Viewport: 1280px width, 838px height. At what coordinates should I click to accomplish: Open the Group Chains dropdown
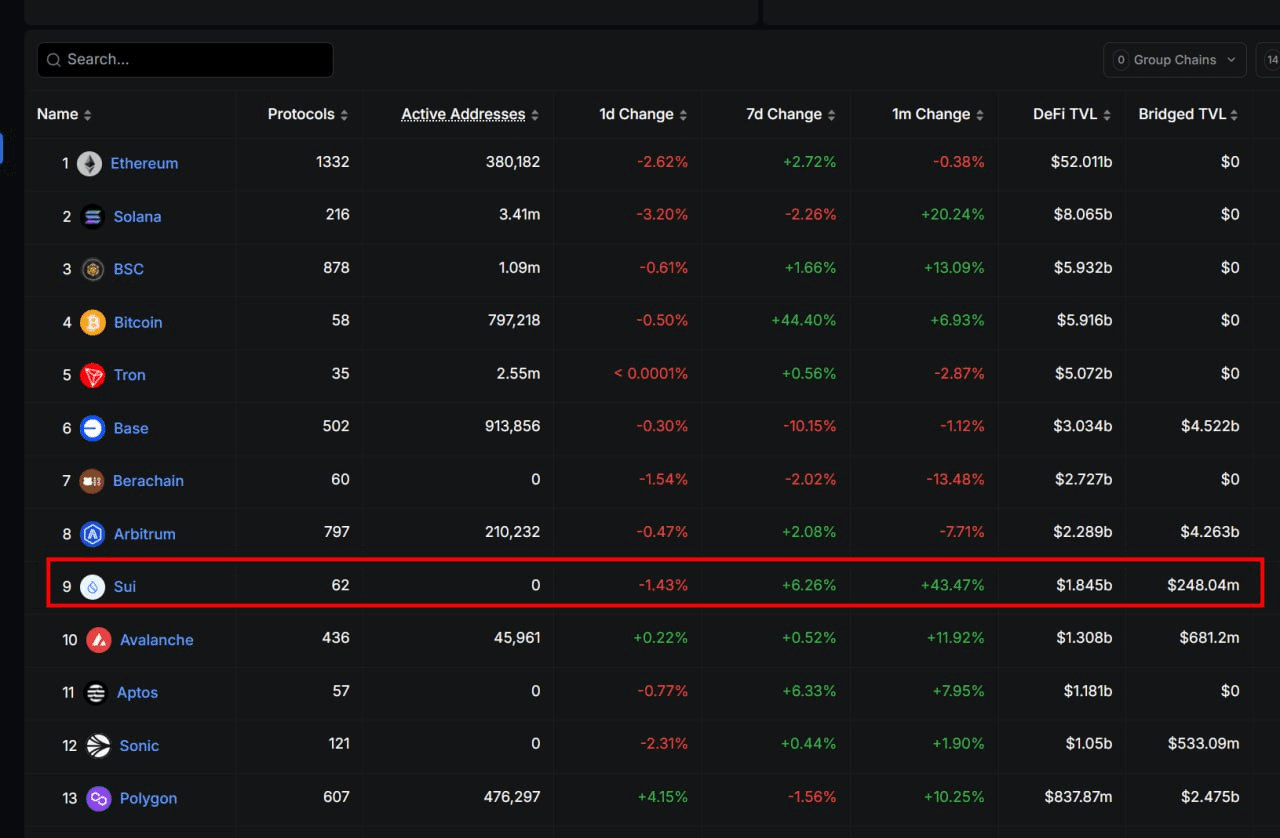1175,60
